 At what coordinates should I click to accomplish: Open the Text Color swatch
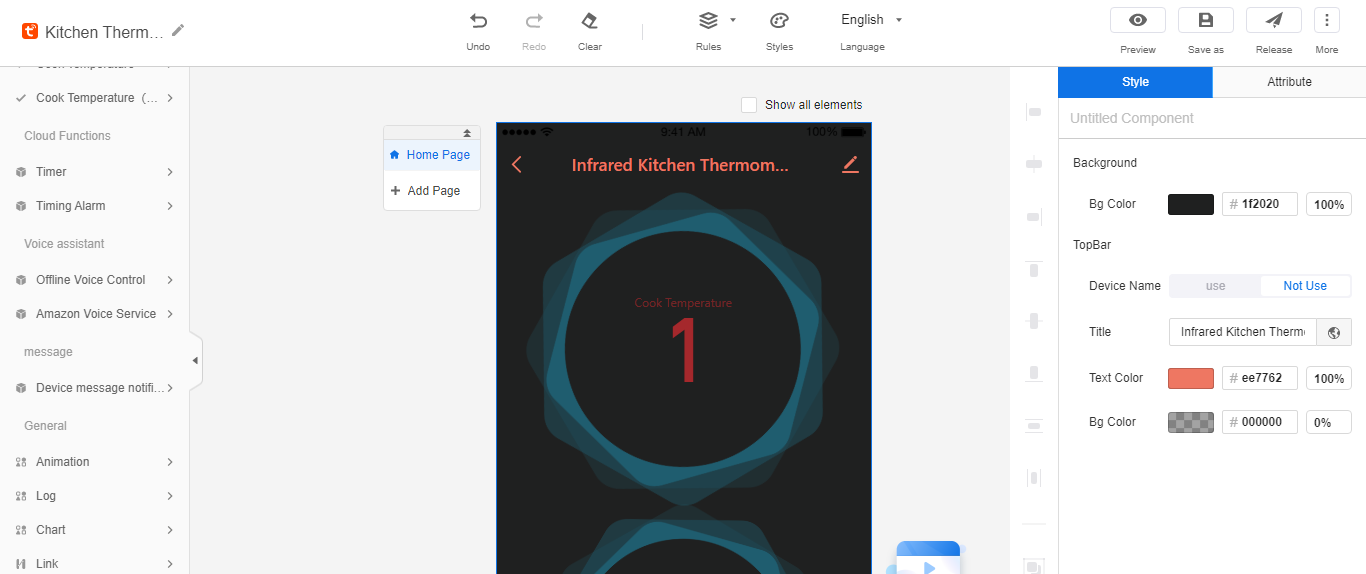(1190, 378)
